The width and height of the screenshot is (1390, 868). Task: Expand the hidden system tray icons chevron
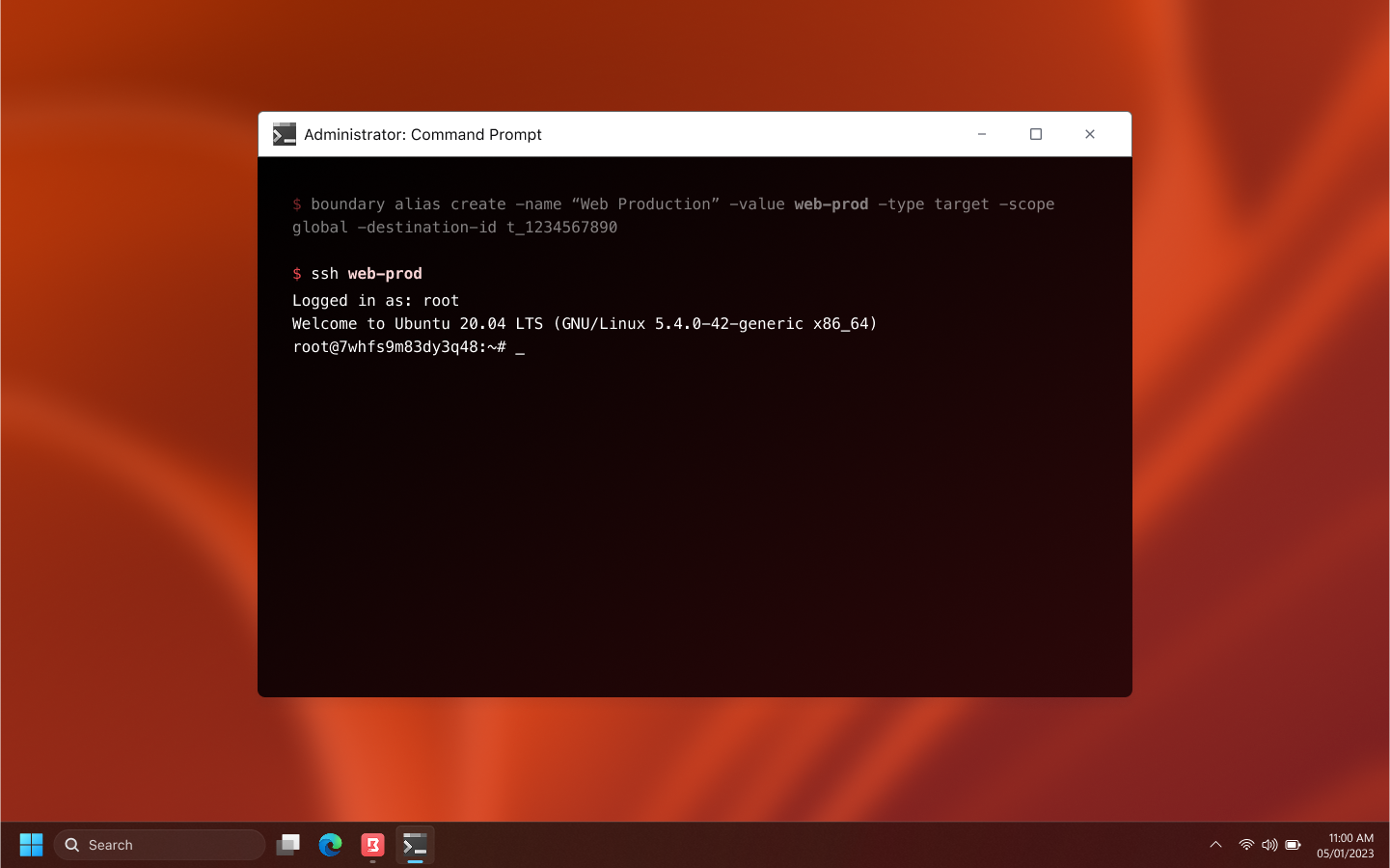click(1215, 845)
